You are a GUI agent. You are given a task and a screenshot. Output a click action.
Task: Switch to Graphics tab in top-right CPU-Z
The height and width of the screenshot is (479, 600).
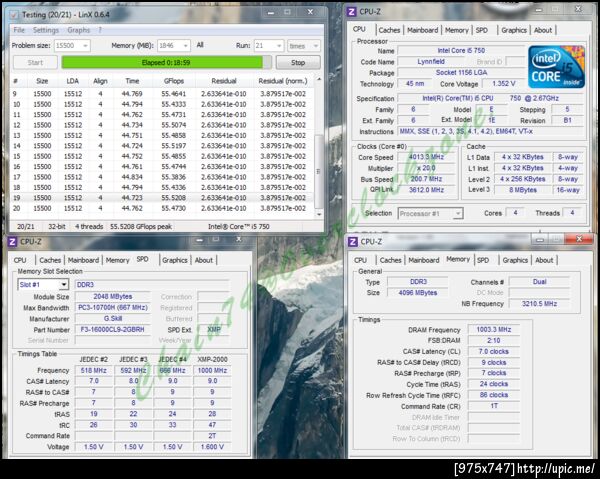[x=514, y=30]
